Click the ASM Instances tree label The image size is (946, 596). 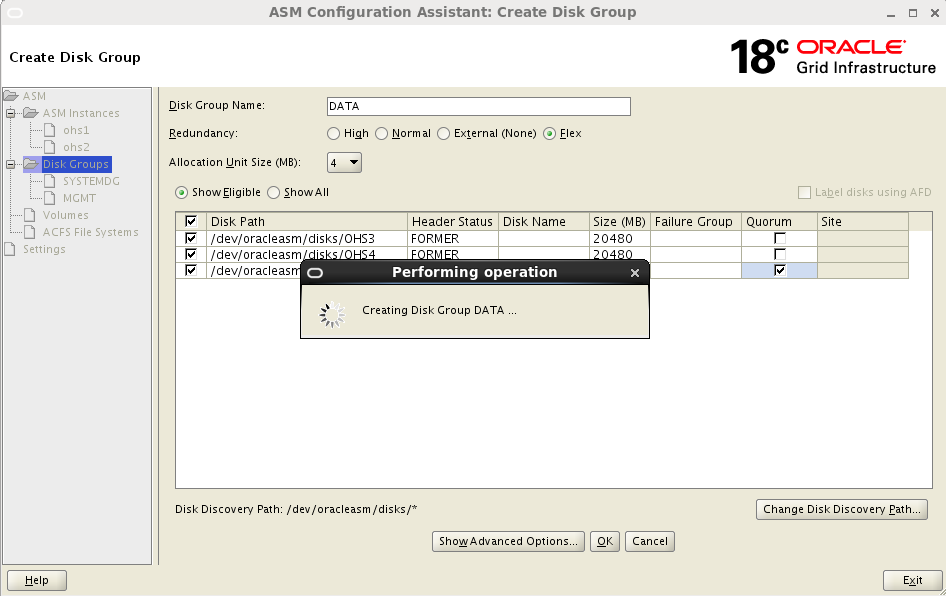pyautogui.click(x=81, y=113)
